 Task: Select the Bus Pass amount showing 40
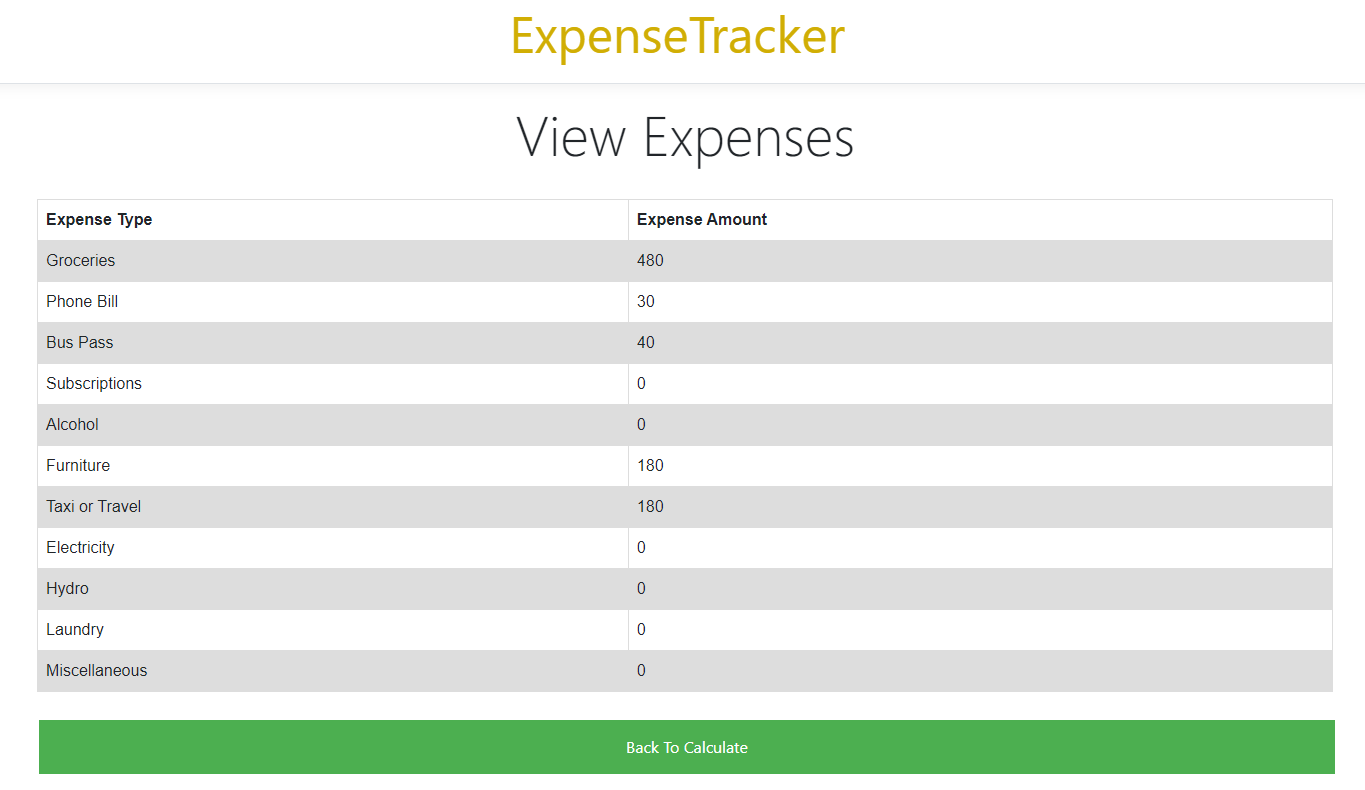[645, 342]
